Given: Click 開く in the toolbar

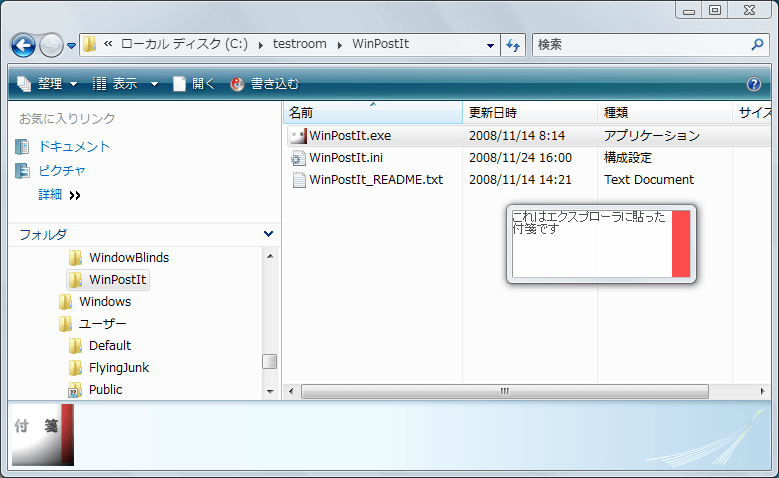Looking at the screenshot, I should [x=194, y=83].
